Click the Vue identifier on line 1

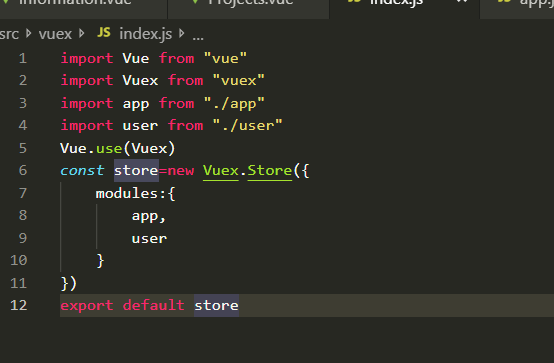(x=136, y=58)
